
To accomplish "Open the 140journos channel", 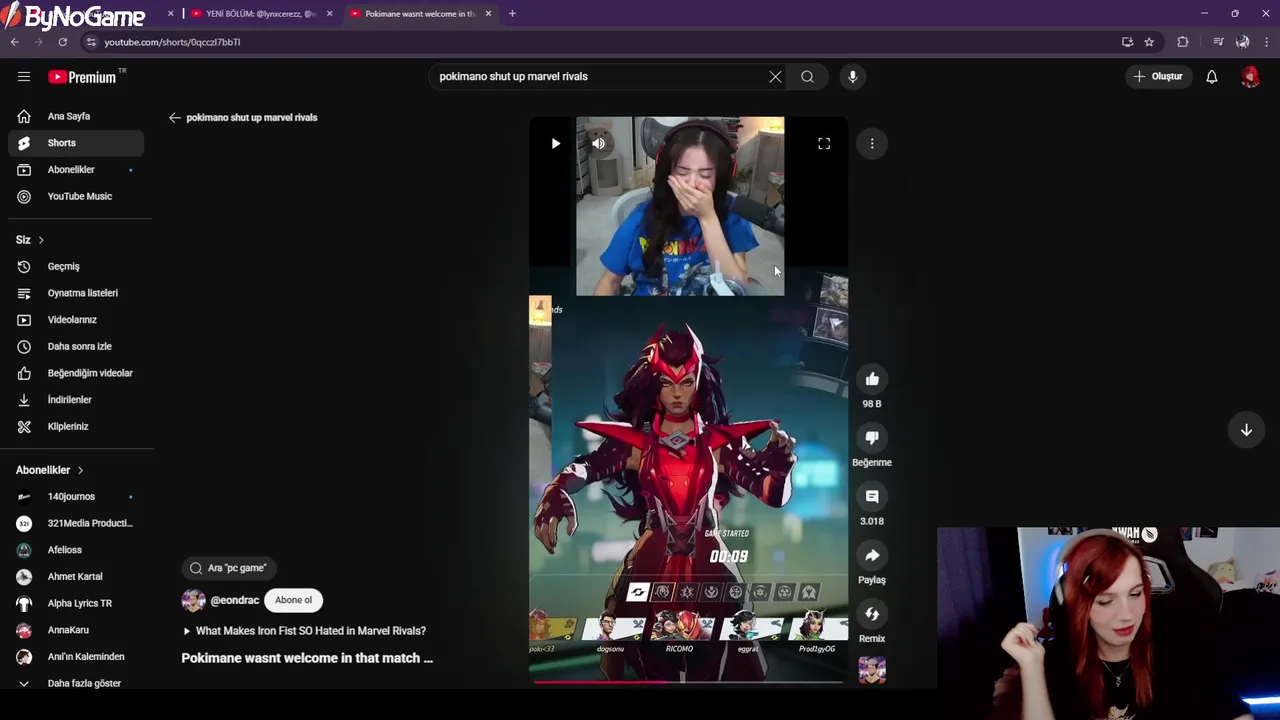I will [x=76, y=497].
